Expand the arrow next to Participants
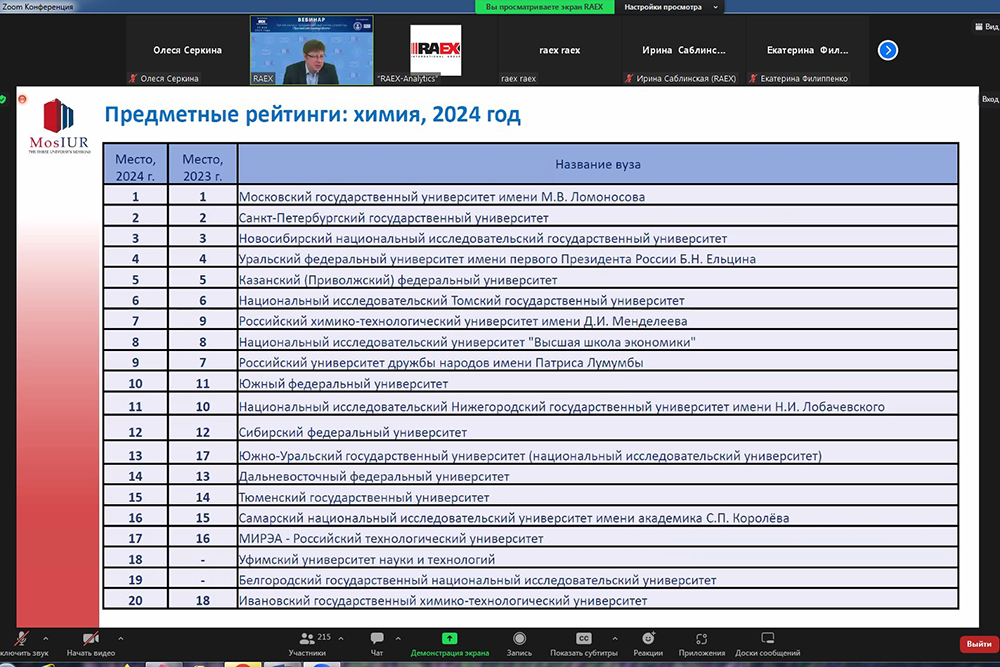The height and width of the screenshot is (667, 1000). 341,638
